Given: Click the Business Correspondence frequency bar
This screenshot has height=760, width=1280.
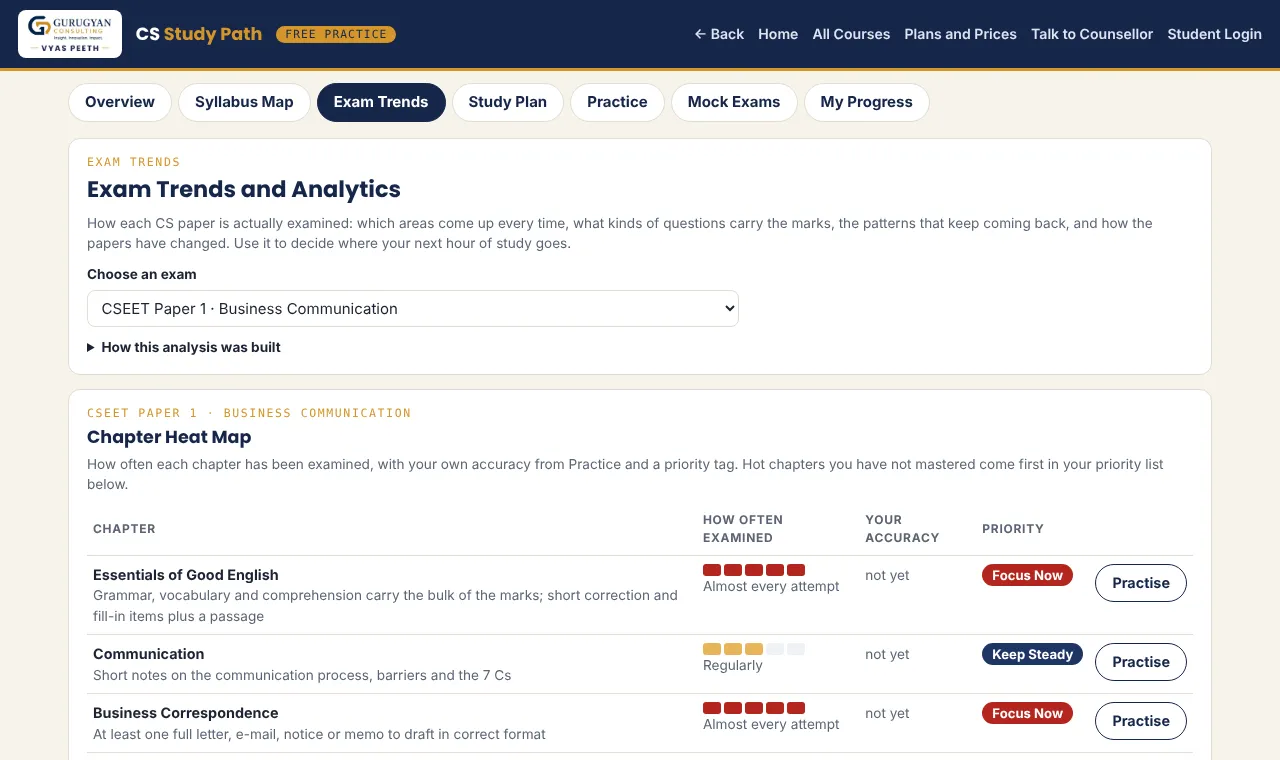Looking at the screenshot, I should pos(754,708).
